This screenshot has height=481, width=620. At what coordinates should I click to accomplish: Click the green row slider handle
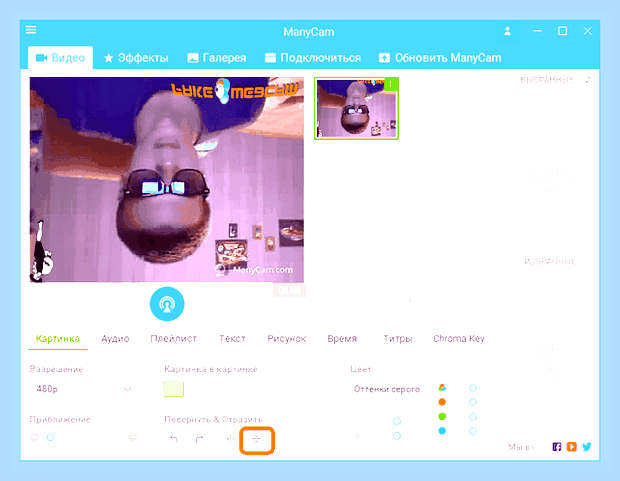(473, 417)
